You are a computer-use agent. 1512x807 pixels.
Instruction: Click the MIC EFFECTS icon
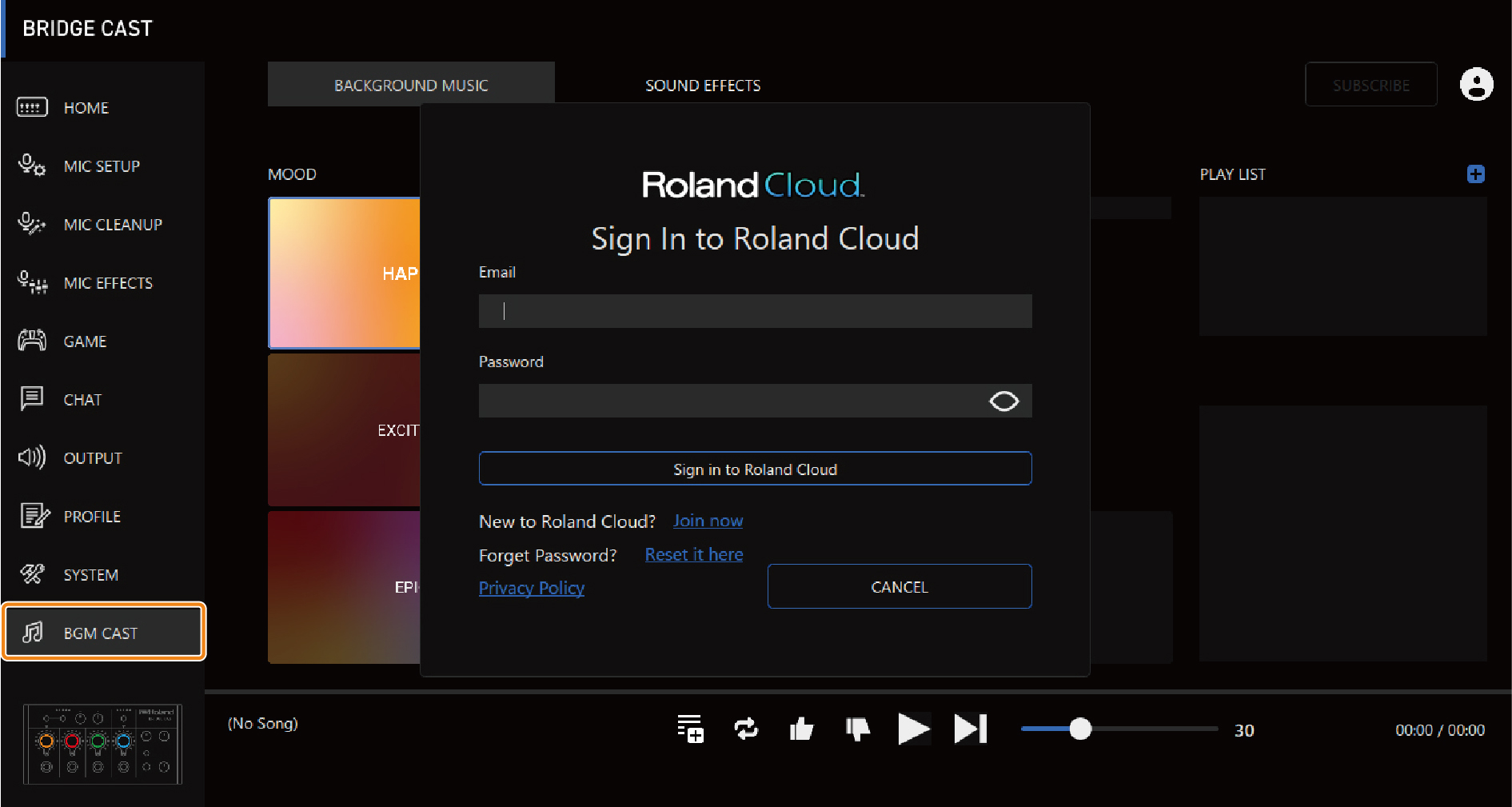point(32,282)
